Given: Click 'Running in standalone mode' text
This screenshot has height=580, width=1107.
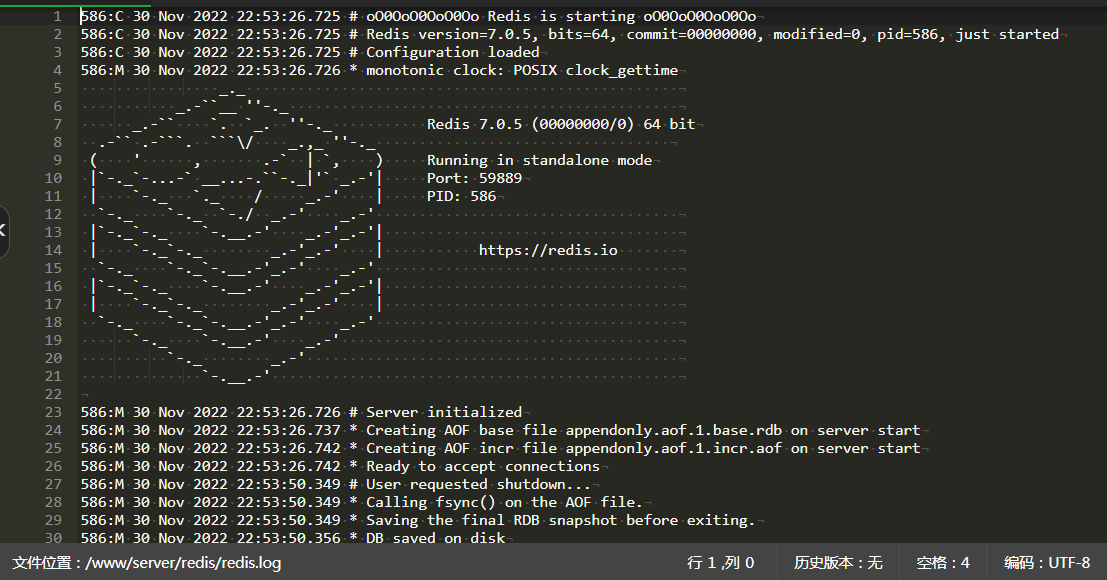Looking at the screenshot, I should pyautogui.click(x=539, y=160).
